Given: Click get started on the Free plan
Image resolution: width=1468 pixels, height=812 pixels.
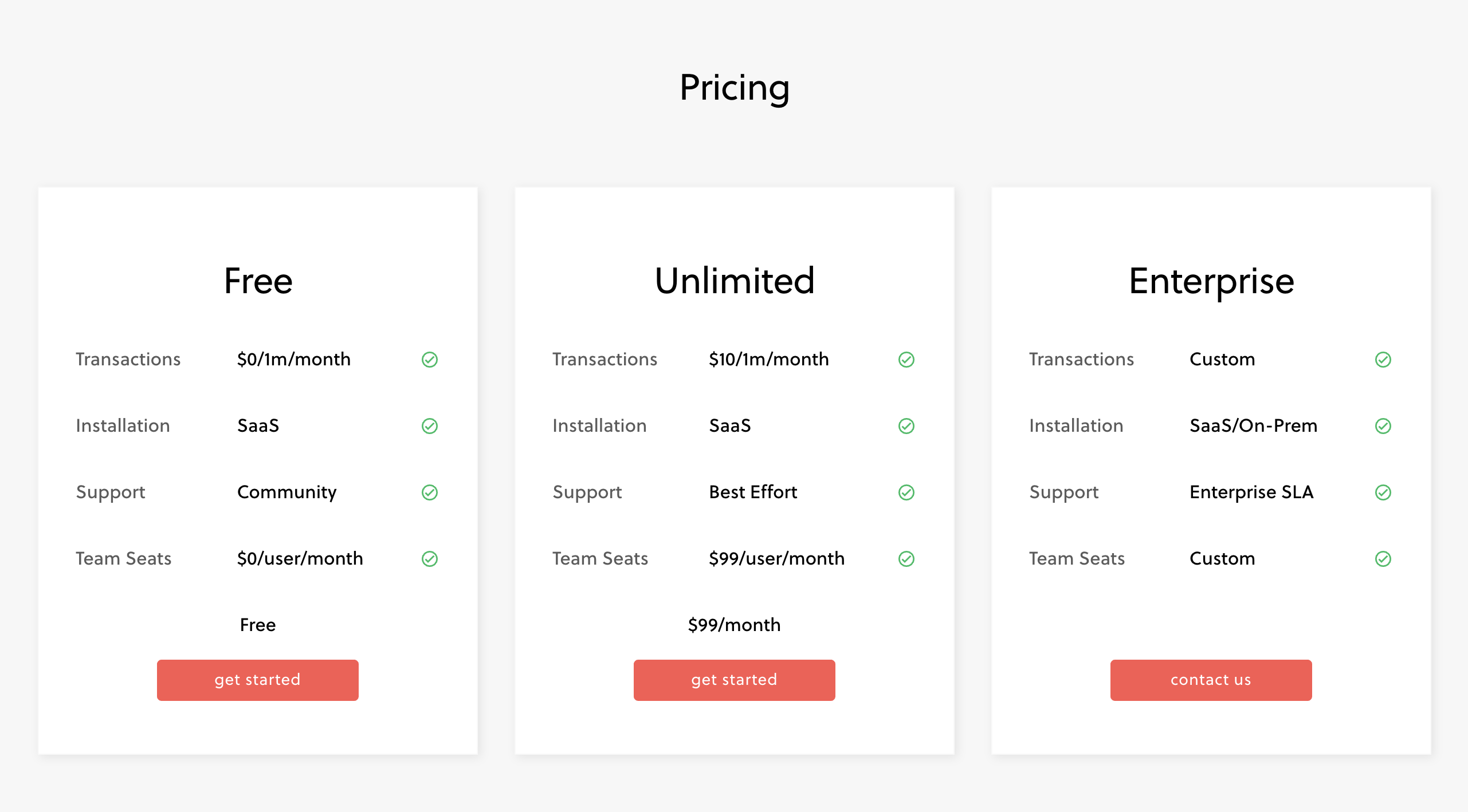Looking at the screenshot, I should [x=257, y=680].
